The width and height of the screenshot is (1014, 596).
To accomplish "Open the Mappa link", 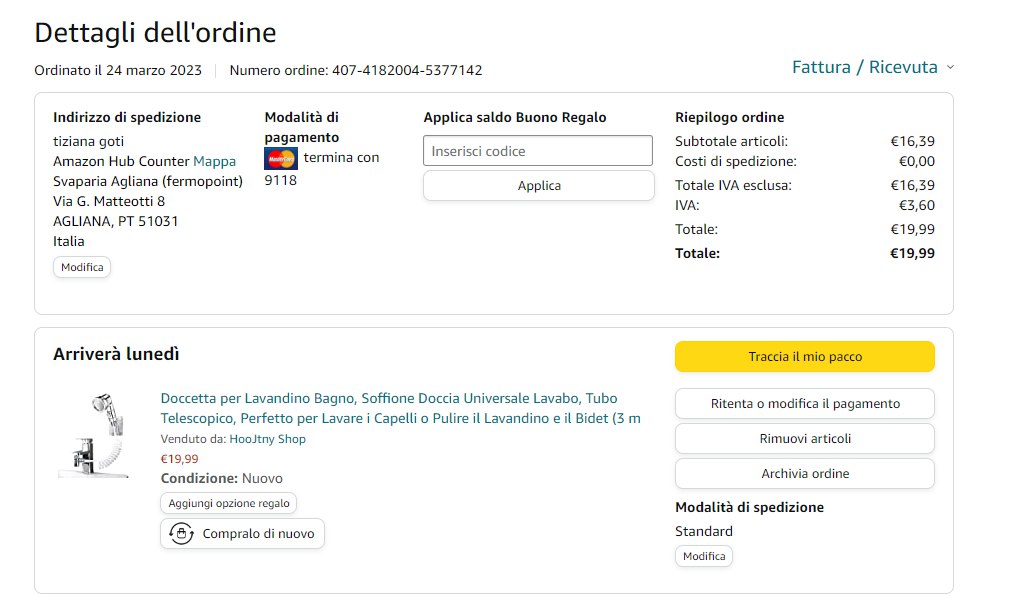I will point(215,161).
